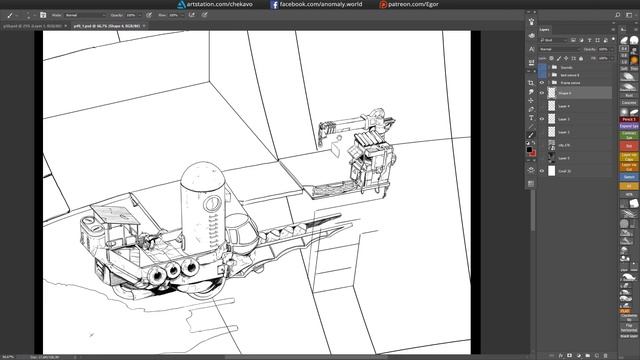640x360 pixels.
Task: Hide the Shape 4 layer eye
Action: (x=542, y=93)
